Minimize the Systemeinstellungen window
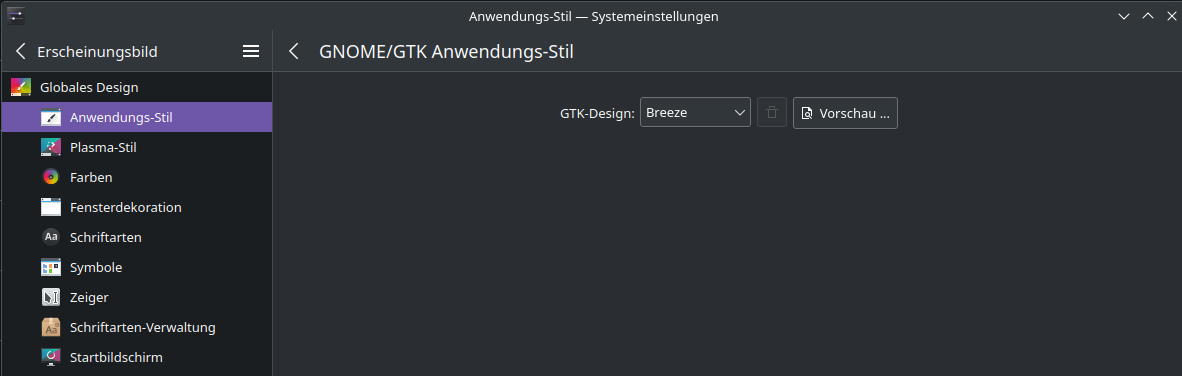Image resolution: width=1182 pixels, height=376 pixels. [x=1124, y=16]
